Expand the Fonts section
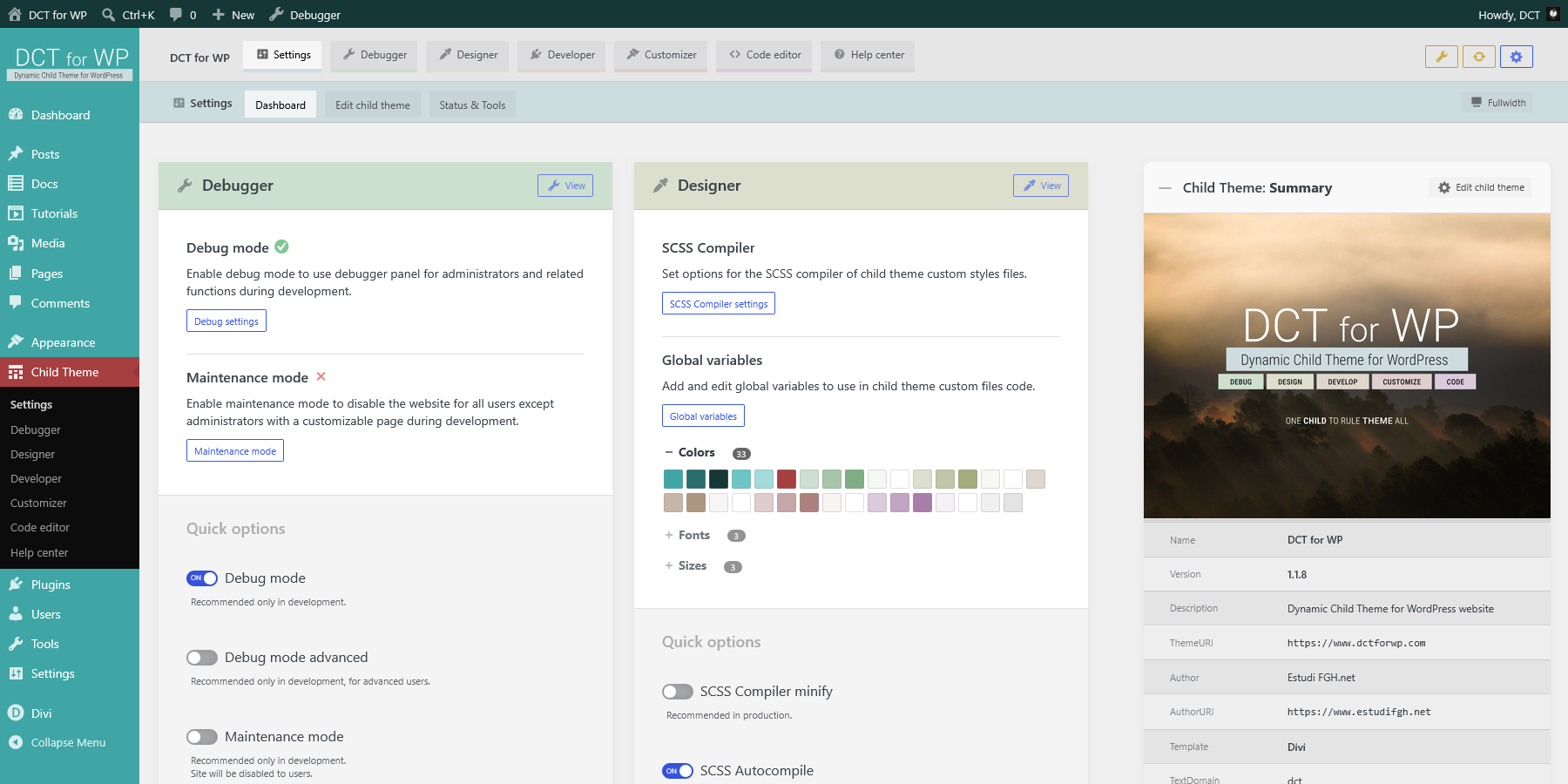The image size is (1568, 784). 687,535
